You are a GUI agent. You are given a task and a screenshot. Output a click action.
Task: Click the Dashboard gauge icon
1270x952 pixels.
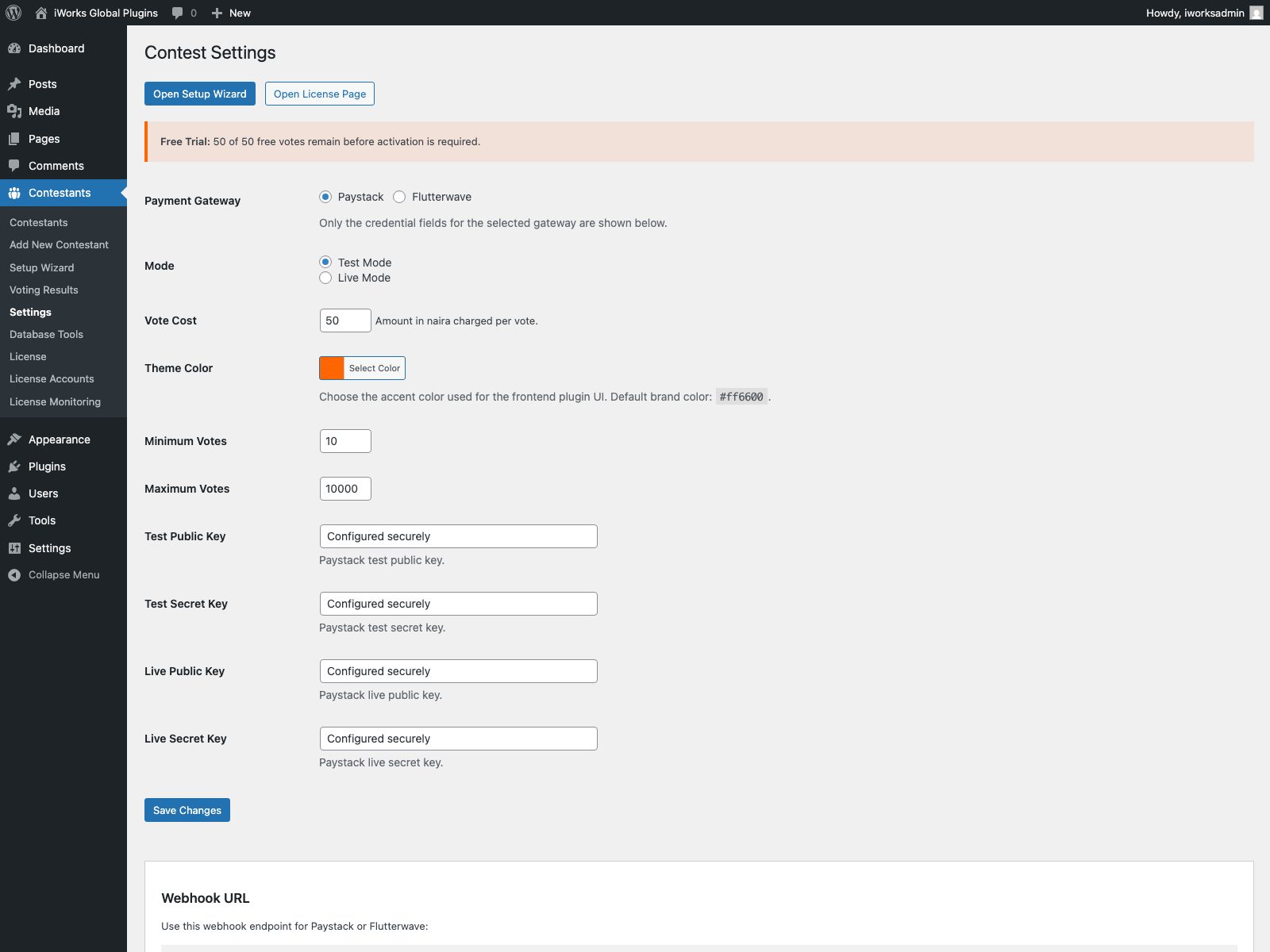14,48
